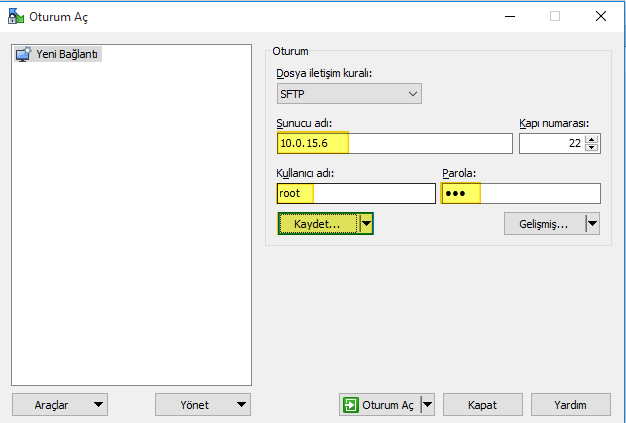Image resolution: width=626 pixels, height=423 pixels.
Task: Click the Kullanıcı adı label
Action: coord(305,173)
